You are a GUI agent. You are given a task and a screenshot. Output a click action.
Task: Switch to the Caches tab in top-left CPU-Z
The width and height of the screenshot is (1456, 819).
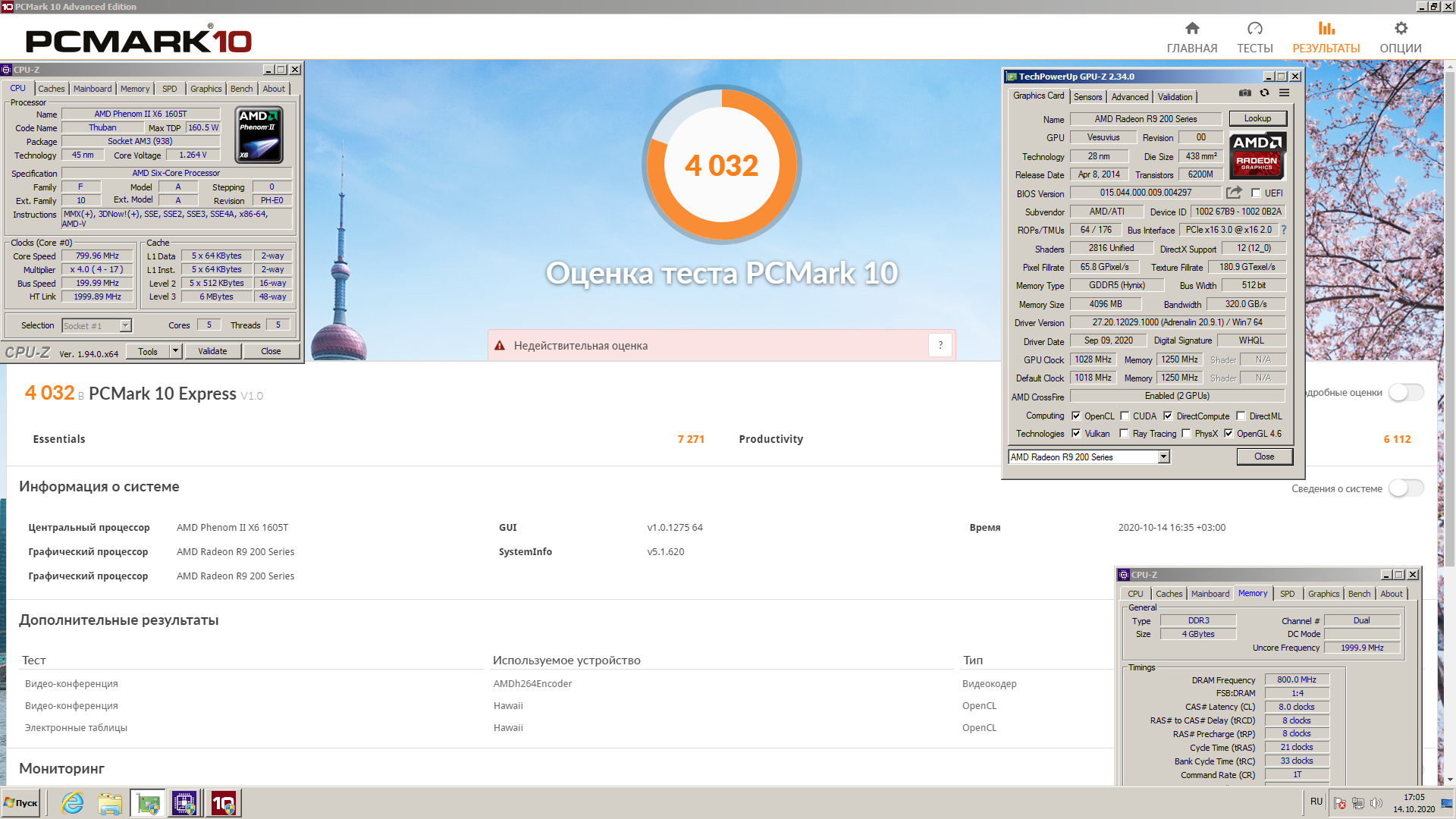click(x=52, y=89)
